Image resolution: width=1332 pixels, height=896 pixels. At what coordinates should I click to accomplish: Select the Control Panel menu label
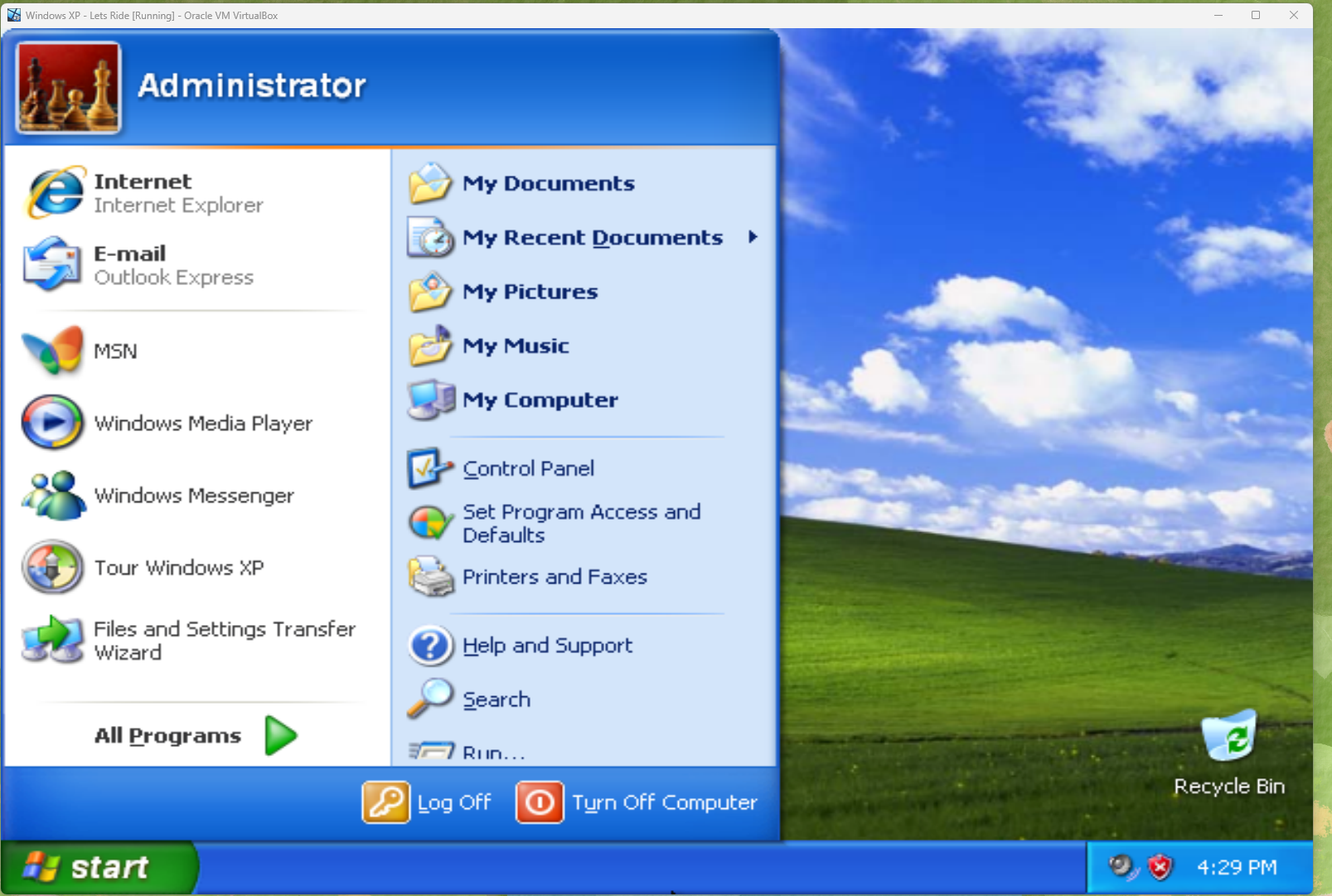pyautogui.click(x=528, y=468)
